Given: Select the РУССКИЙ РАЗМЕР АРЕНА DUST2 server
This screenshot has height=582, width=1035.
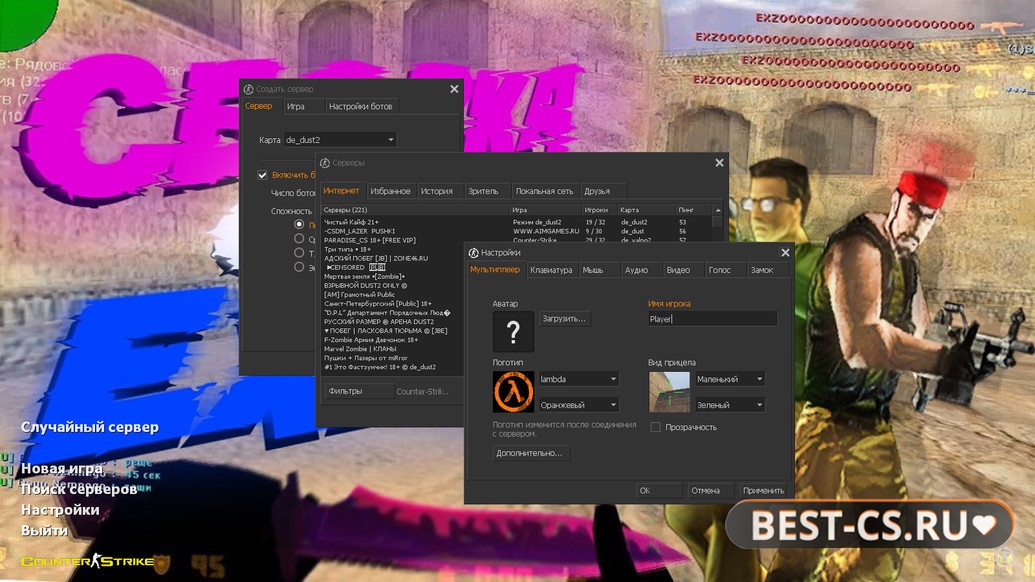Looking at the screenshot, I should [x=393, y=321].
